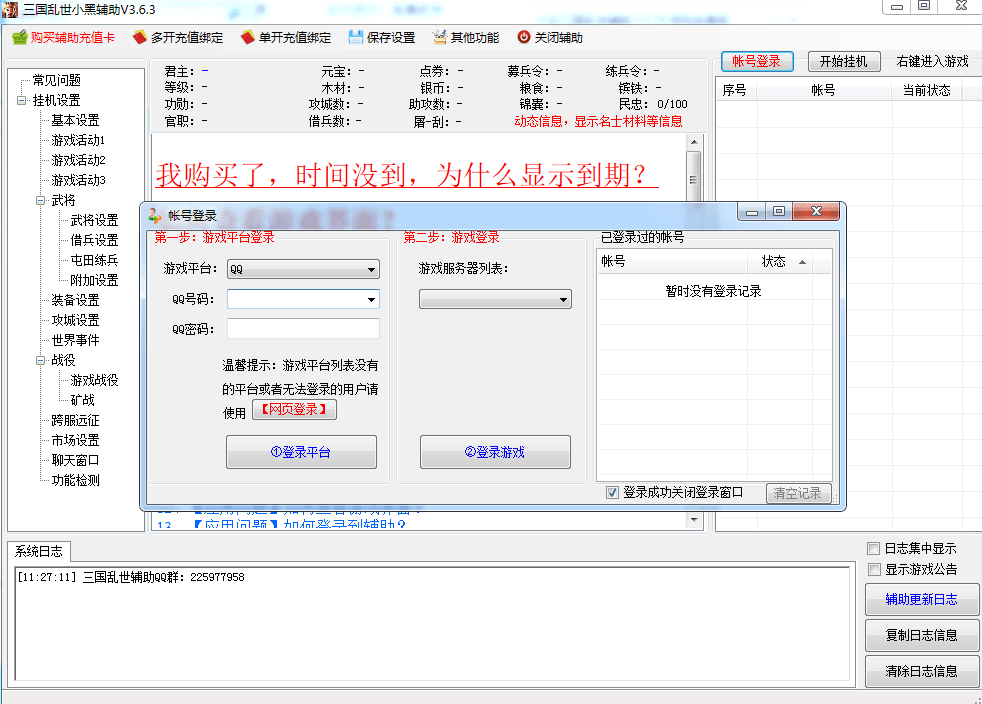Image resolution: width=982 pixels, height=704 pixels.
Task: Click ①登录平台 button
Action: 301,452
